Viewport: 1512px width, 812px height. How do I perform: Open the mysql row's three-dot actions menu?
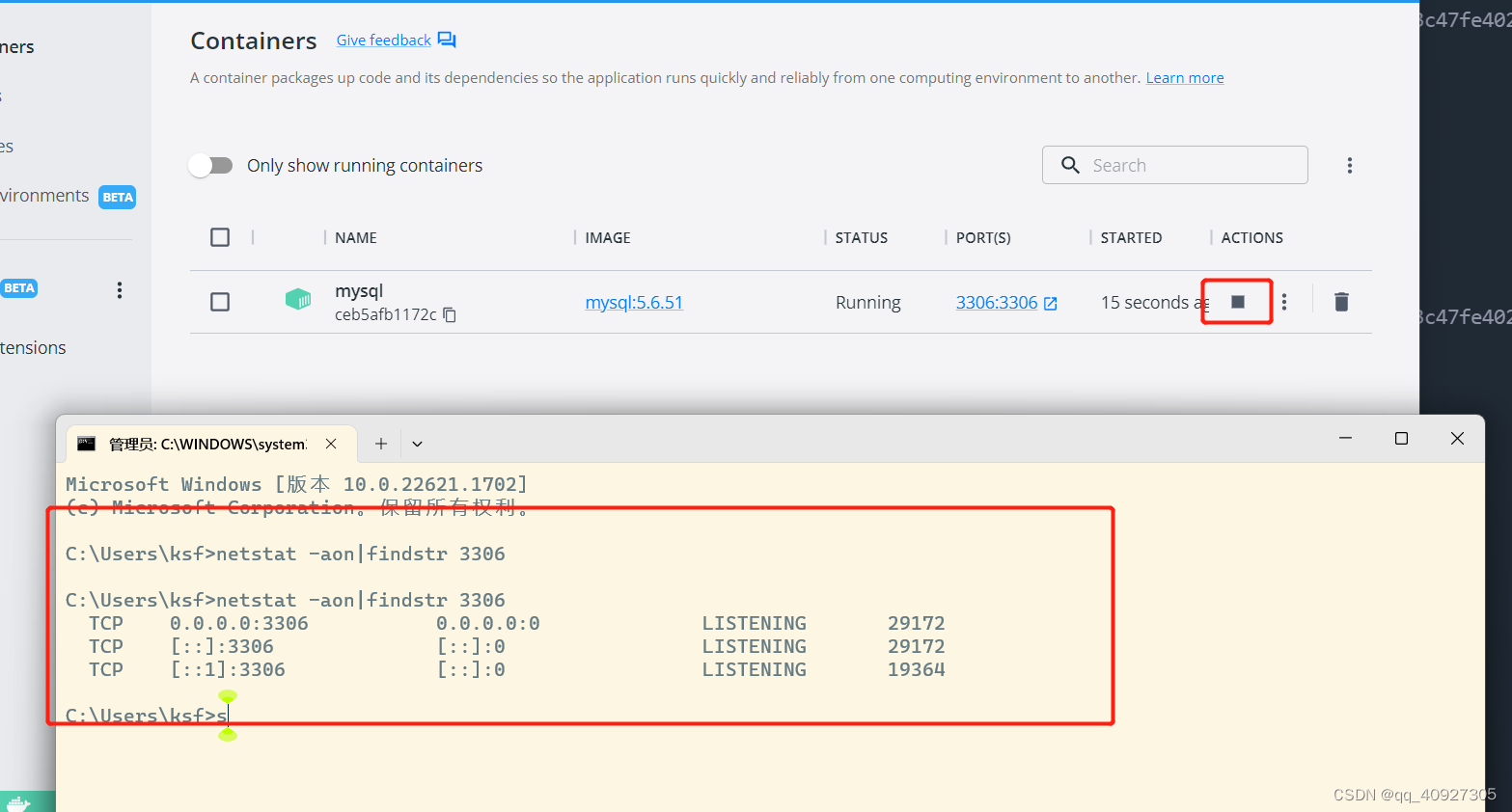tap(1284, 302)
